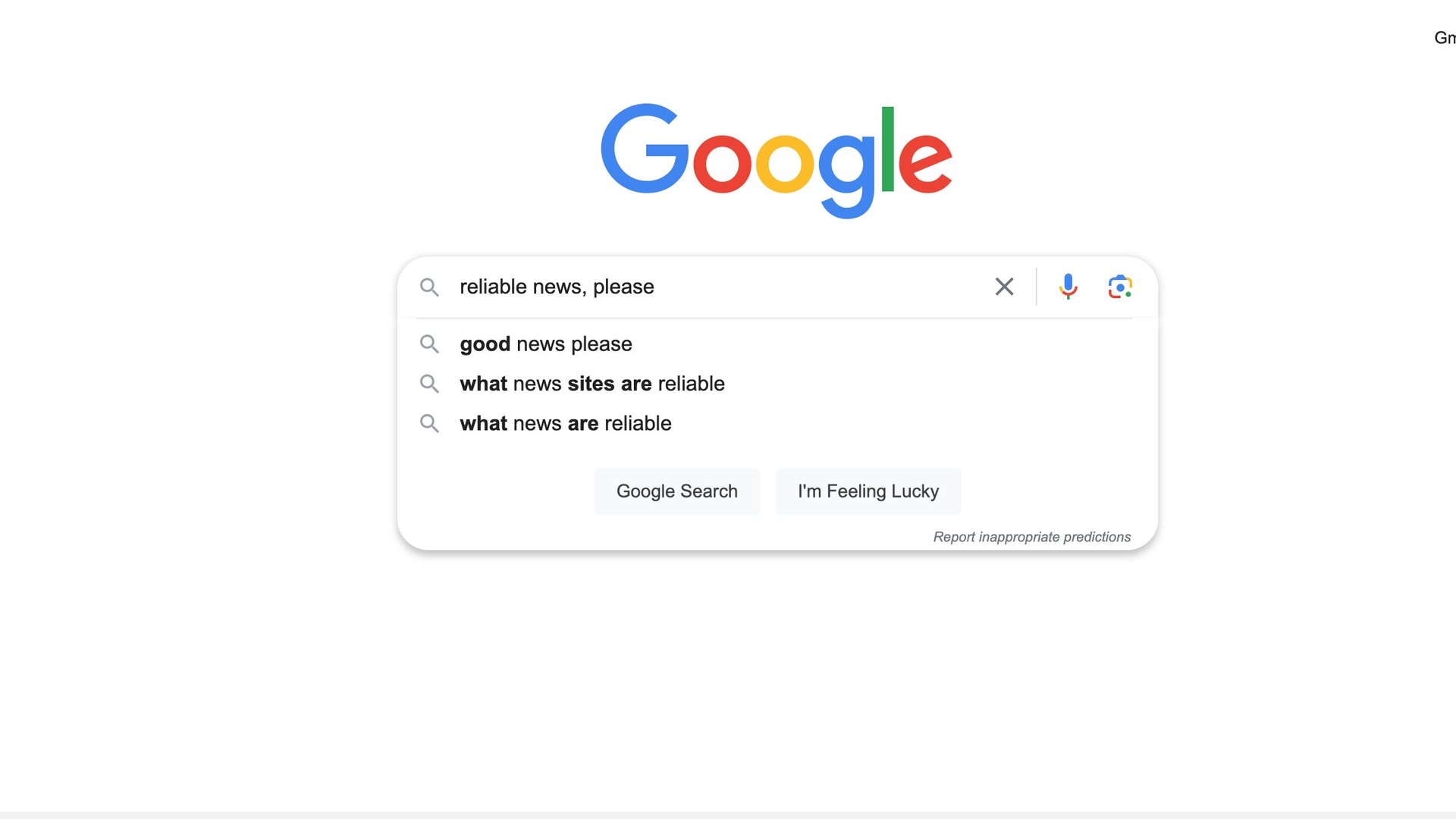Screen dimensions: 1456x819
Task: Pick the suggestion 'what news are reliable'
Action: 777,423
